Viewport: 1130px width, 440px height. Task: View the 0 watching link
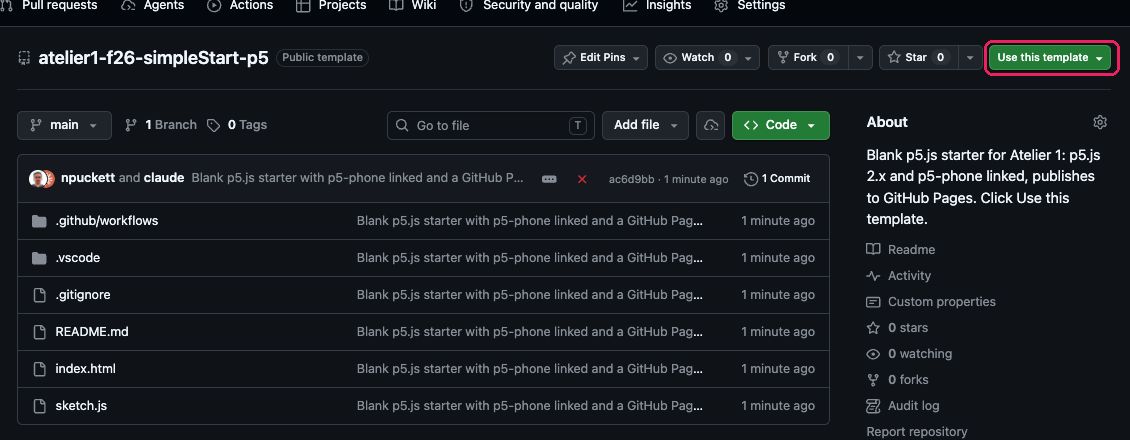coord(909,354)
